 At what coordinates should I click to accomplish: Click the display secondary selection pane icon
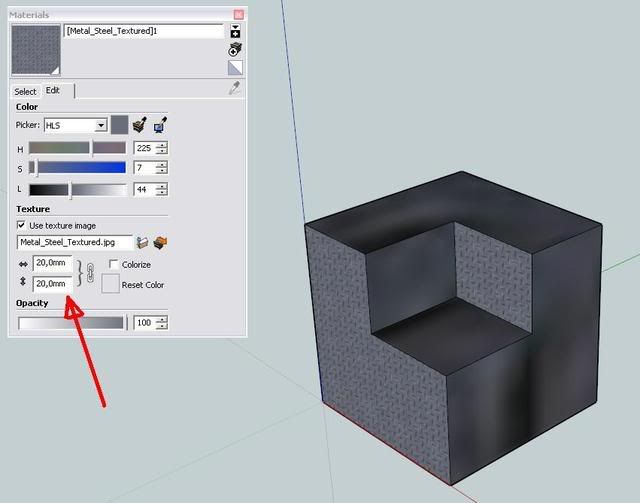point(235,31)
